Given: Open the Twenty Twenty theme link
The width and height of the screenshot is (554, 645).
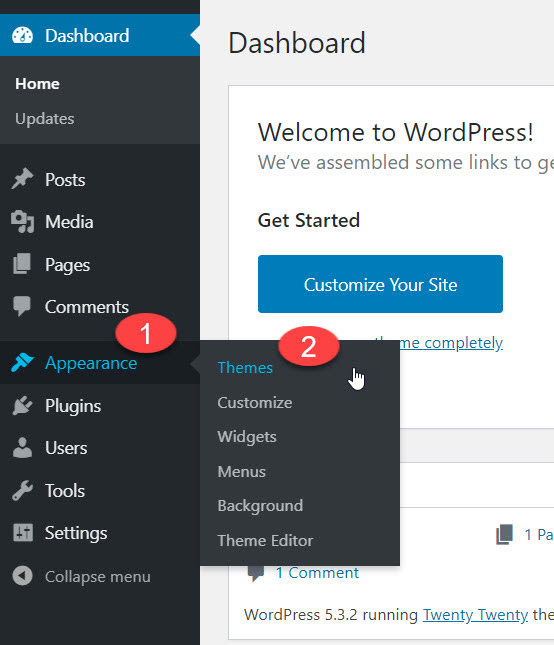Looking at the screenshot, I should pos(475,615).
